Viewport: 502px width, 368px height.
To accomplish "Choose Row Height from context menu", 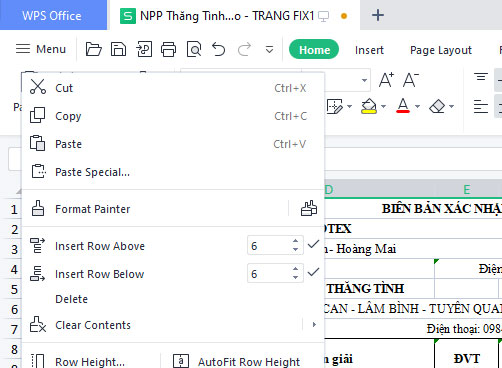I will coord(90,361).
